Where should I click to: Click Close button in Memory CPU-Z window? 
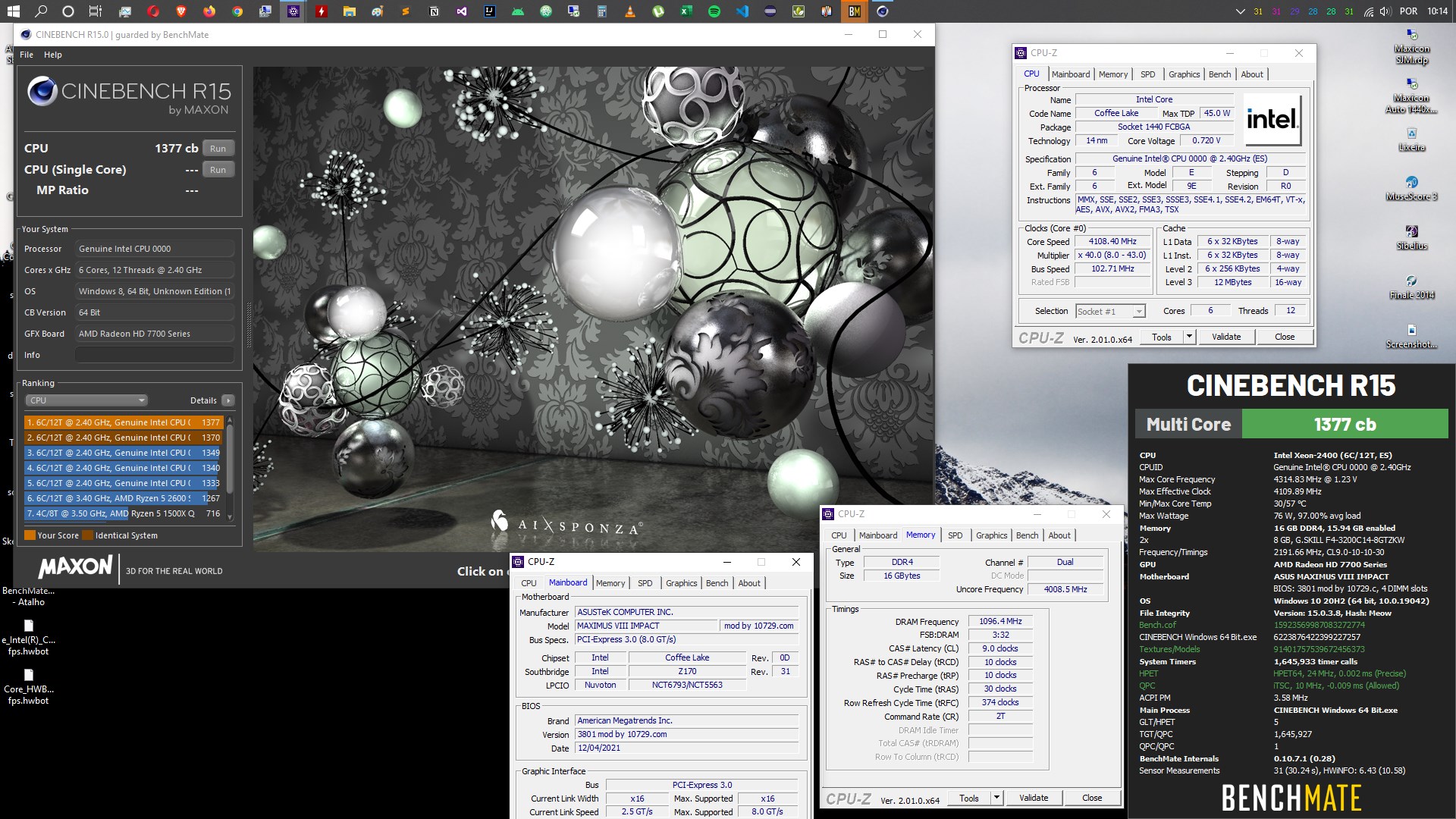[x=1092, y=798]
